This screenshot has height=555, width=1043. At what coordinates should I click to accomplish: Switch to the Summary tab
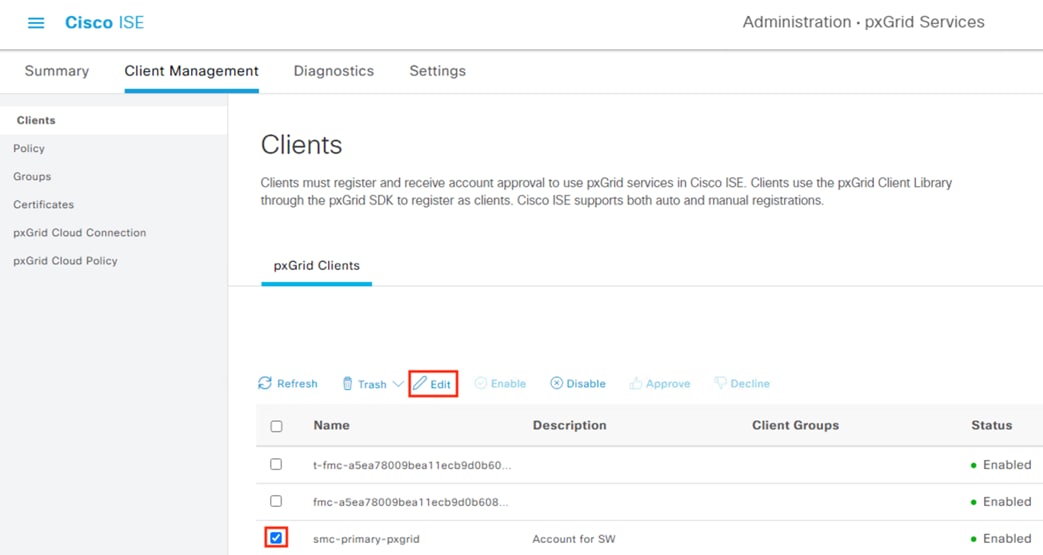pos(57,71)
